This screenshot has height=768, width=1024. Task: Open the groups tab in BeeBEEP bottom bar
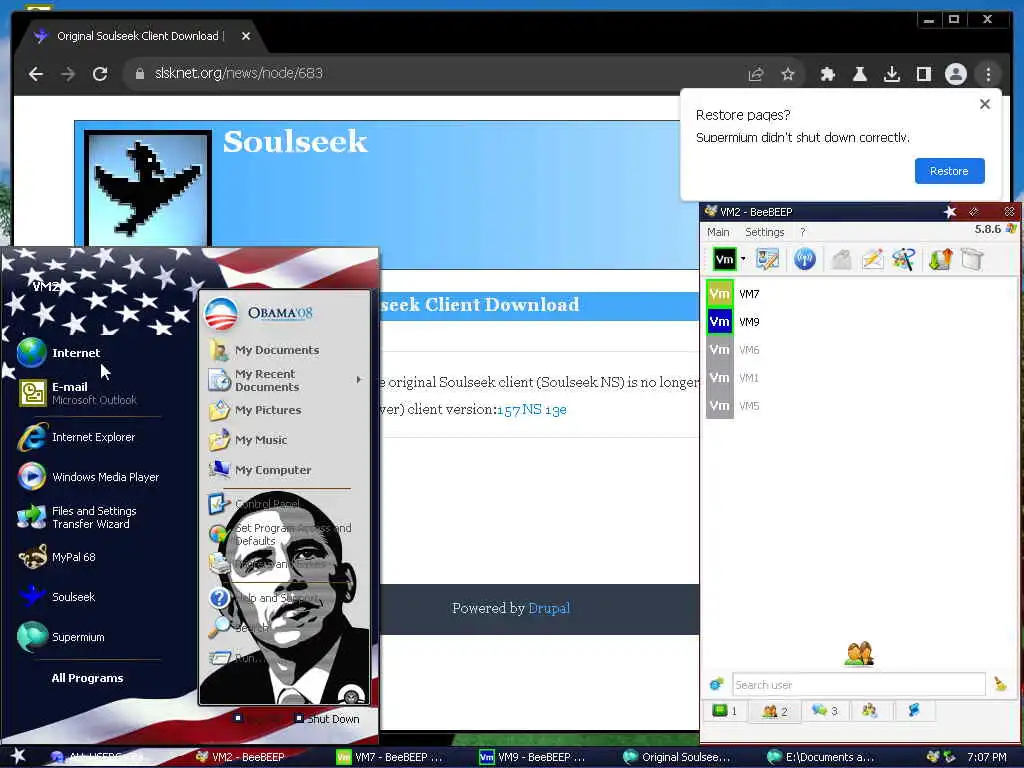[869, 711]
